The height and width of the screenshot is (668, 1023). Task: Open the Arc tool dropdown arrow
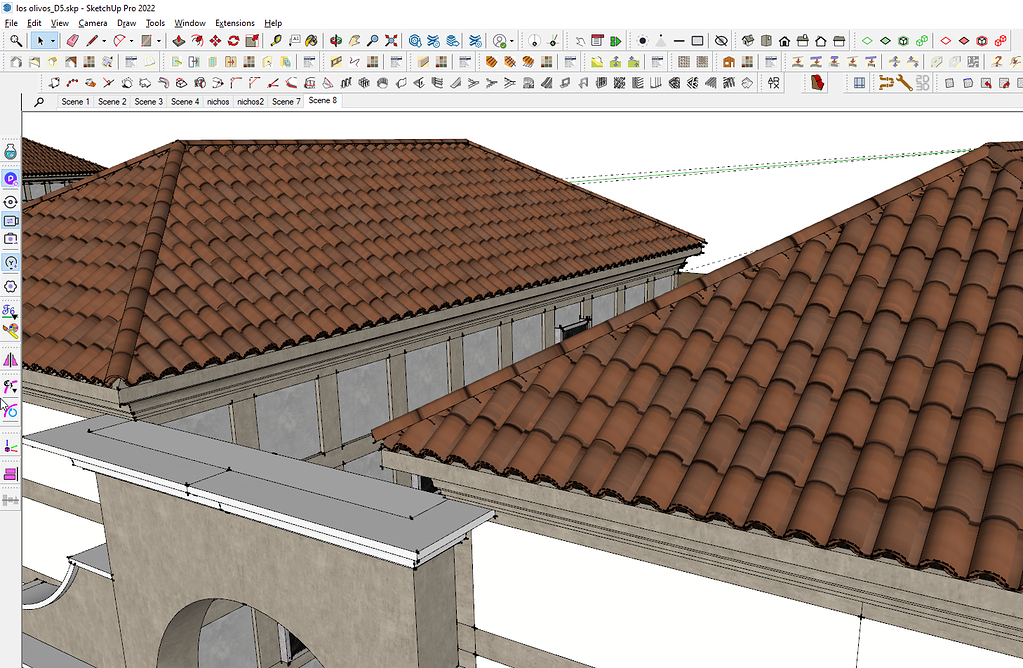pos(131,41)
